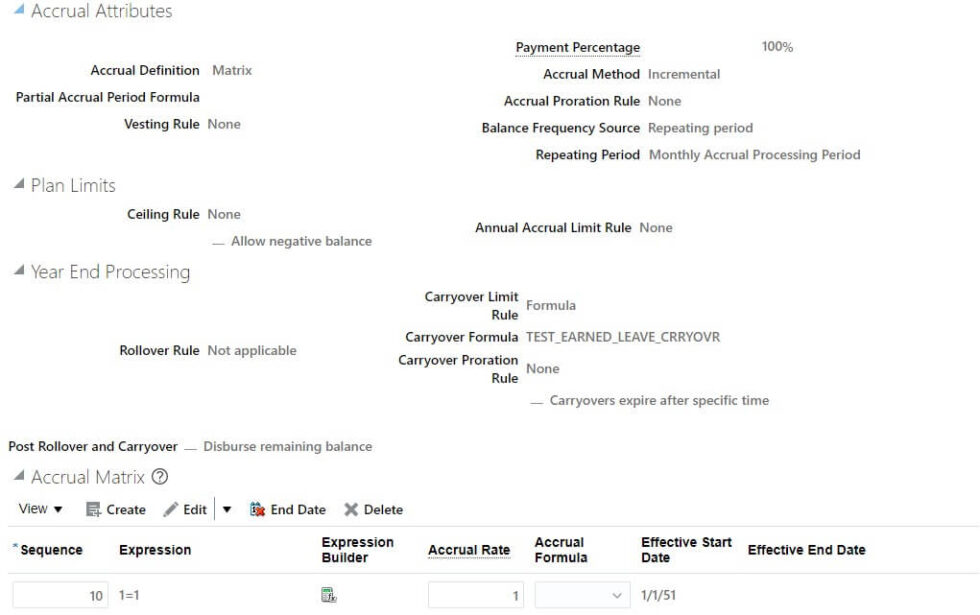The width and height of the screenshot is (980, 615).
Task: Click the Accrual Rate header link
Action: pyautogui.click(x=469, y=549)
